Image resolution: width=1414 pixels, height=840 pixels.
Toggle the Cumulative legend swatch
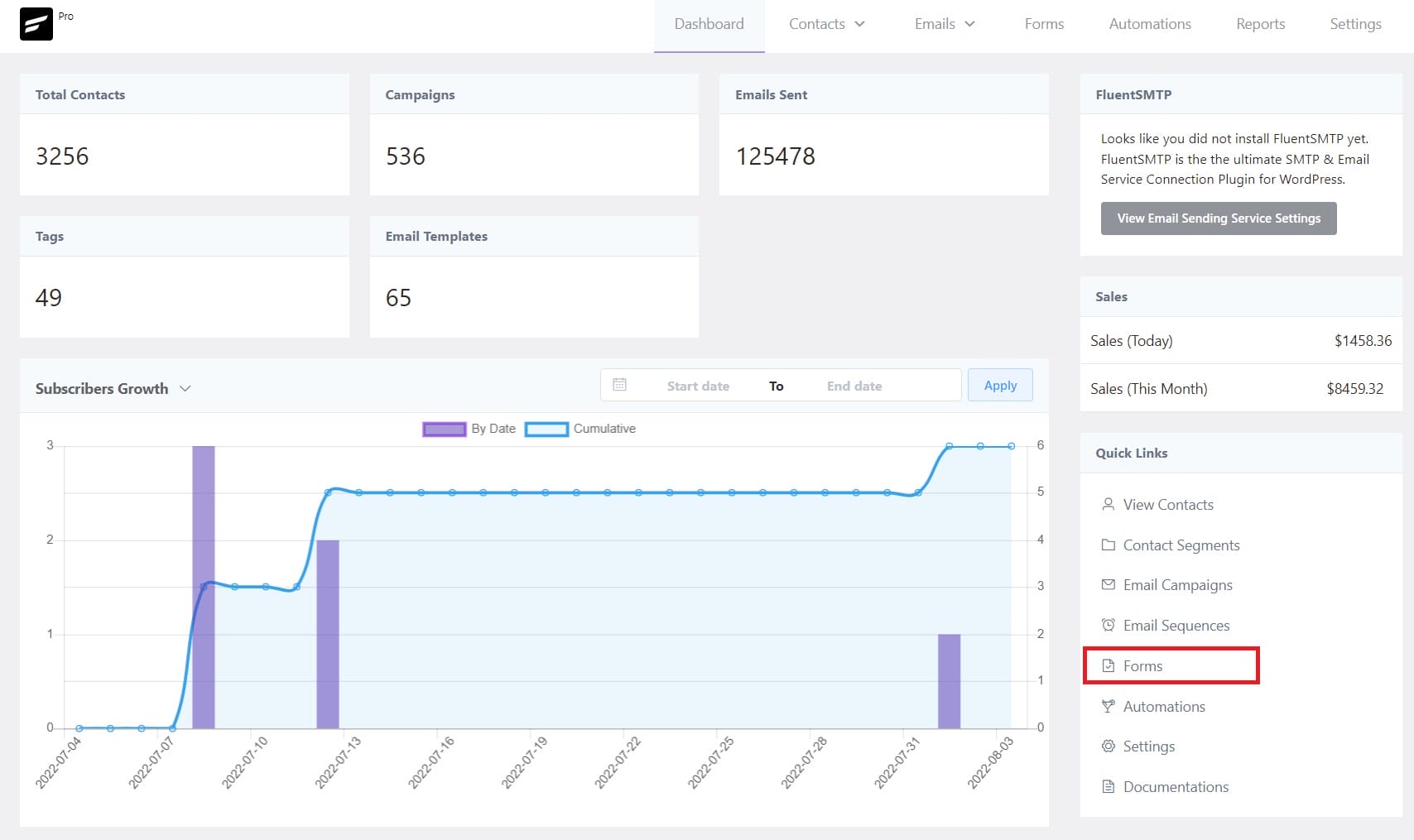(546, 429)
